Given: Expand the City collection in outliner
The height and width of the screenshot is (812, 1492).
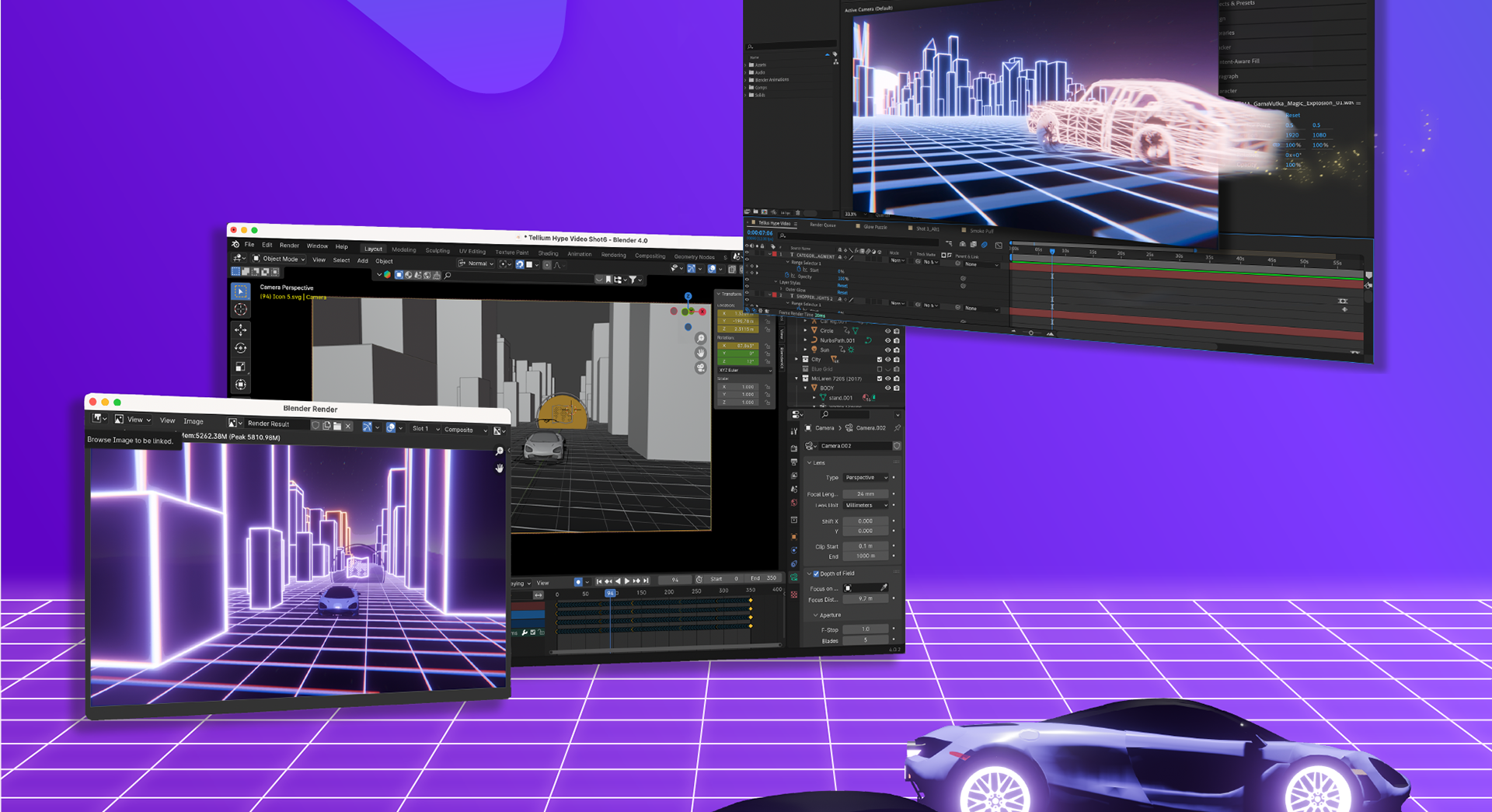Looking at the screenshot, I should tap(797, 359).
